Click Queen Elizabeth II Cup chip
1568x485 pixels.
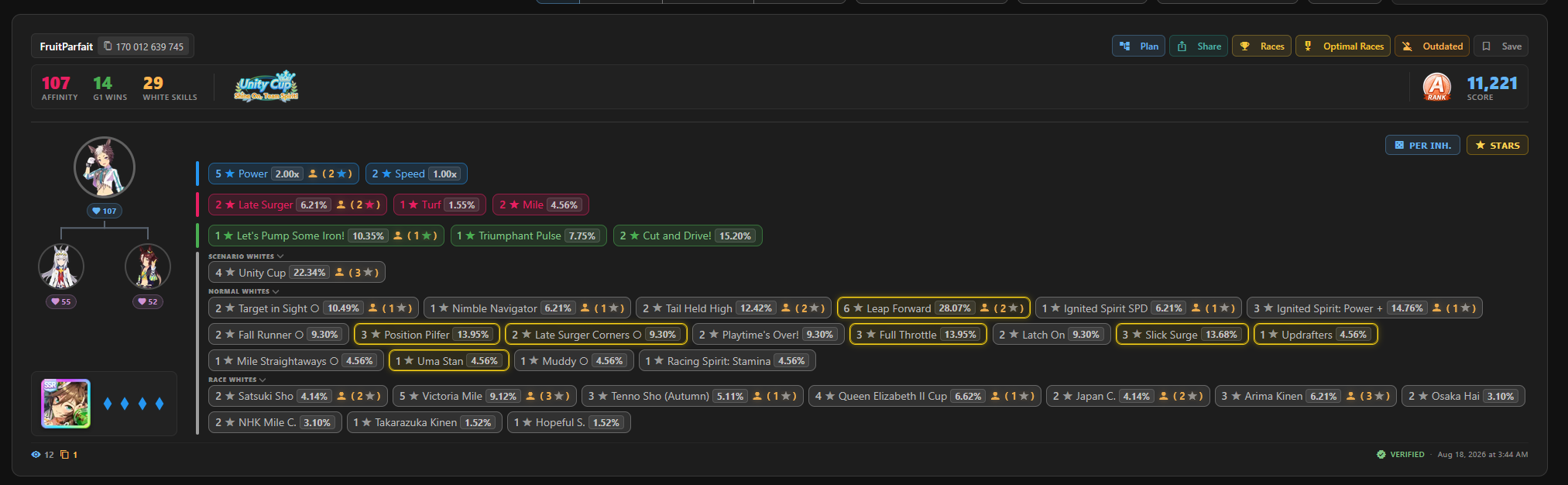click(x=925, y=396)
